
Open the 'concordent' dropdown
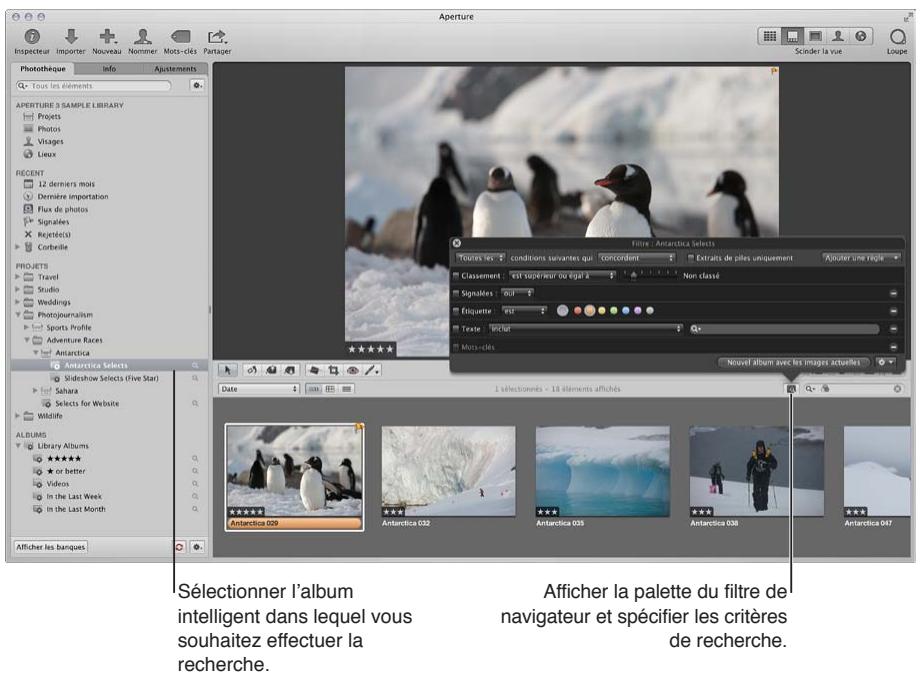click(x=637, y=258)
